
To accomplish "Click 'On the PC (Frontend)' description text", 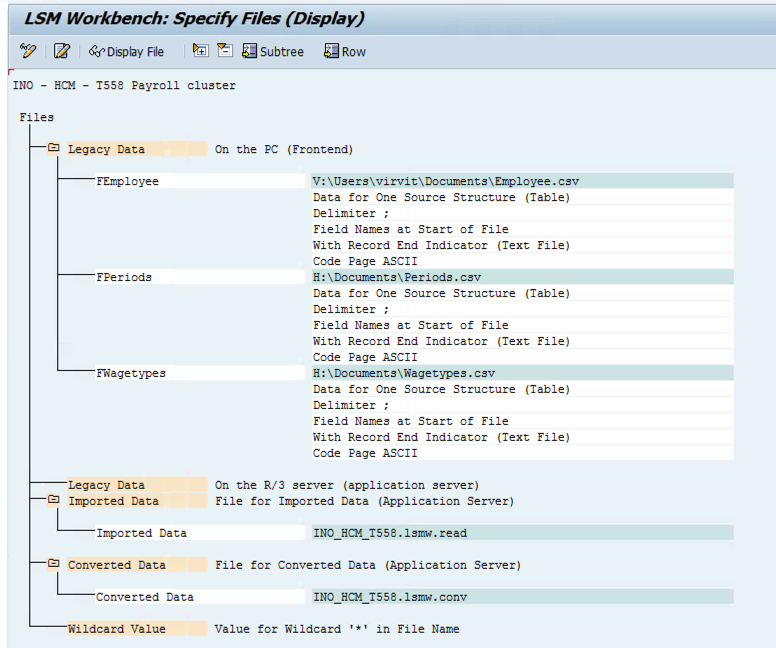I will coord(284,150).
